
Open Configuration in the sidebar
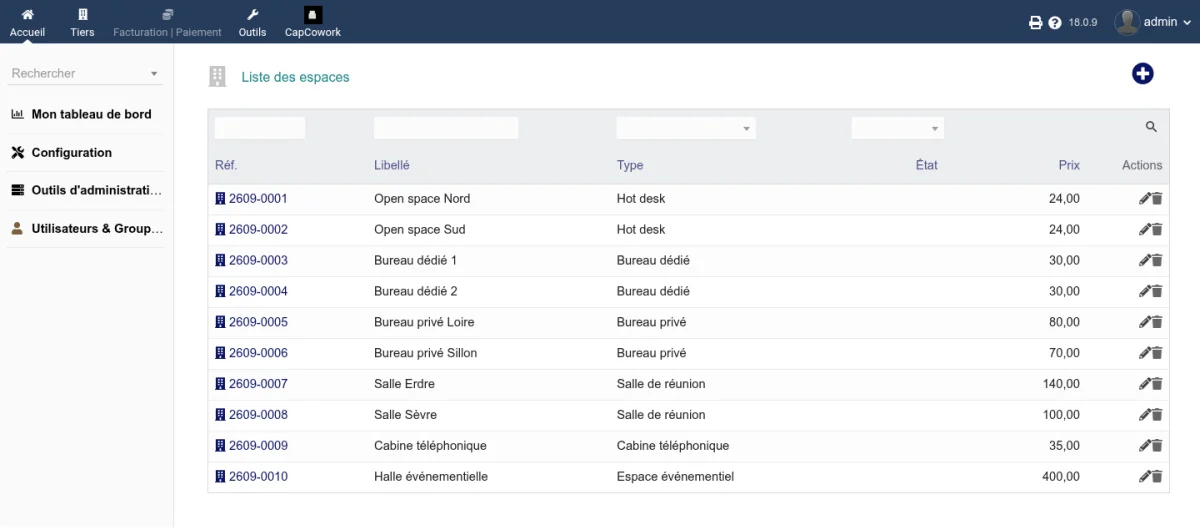point(72,153)
